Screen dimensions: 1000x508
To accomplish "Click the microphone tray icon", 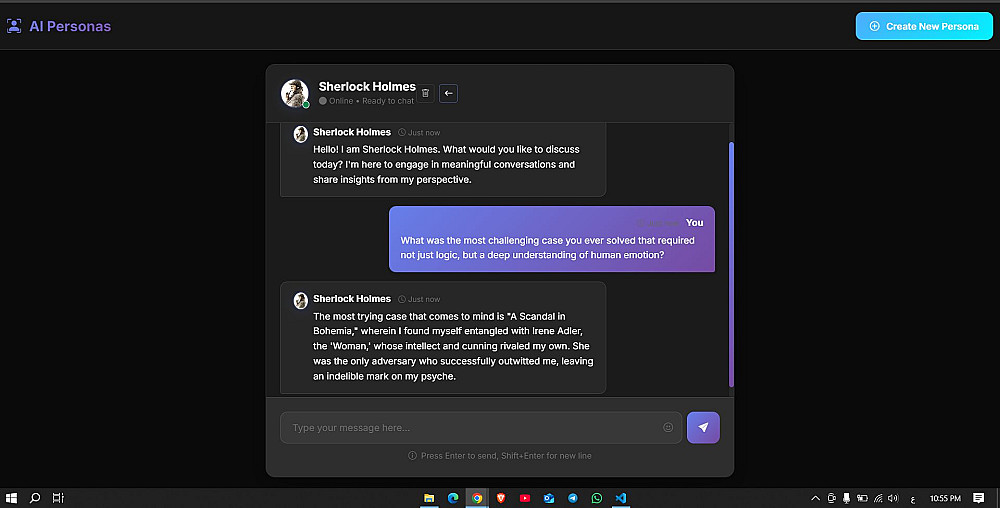I will click(846, 498).
